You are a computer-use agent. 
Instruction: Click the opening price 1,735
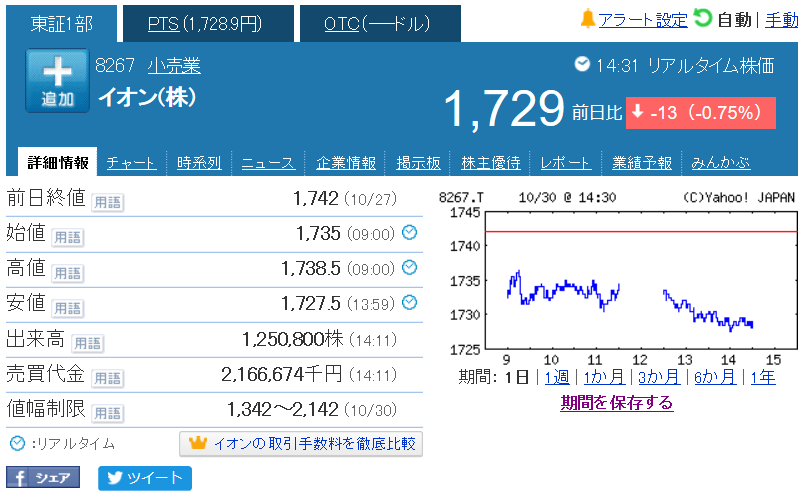[318, 233]
